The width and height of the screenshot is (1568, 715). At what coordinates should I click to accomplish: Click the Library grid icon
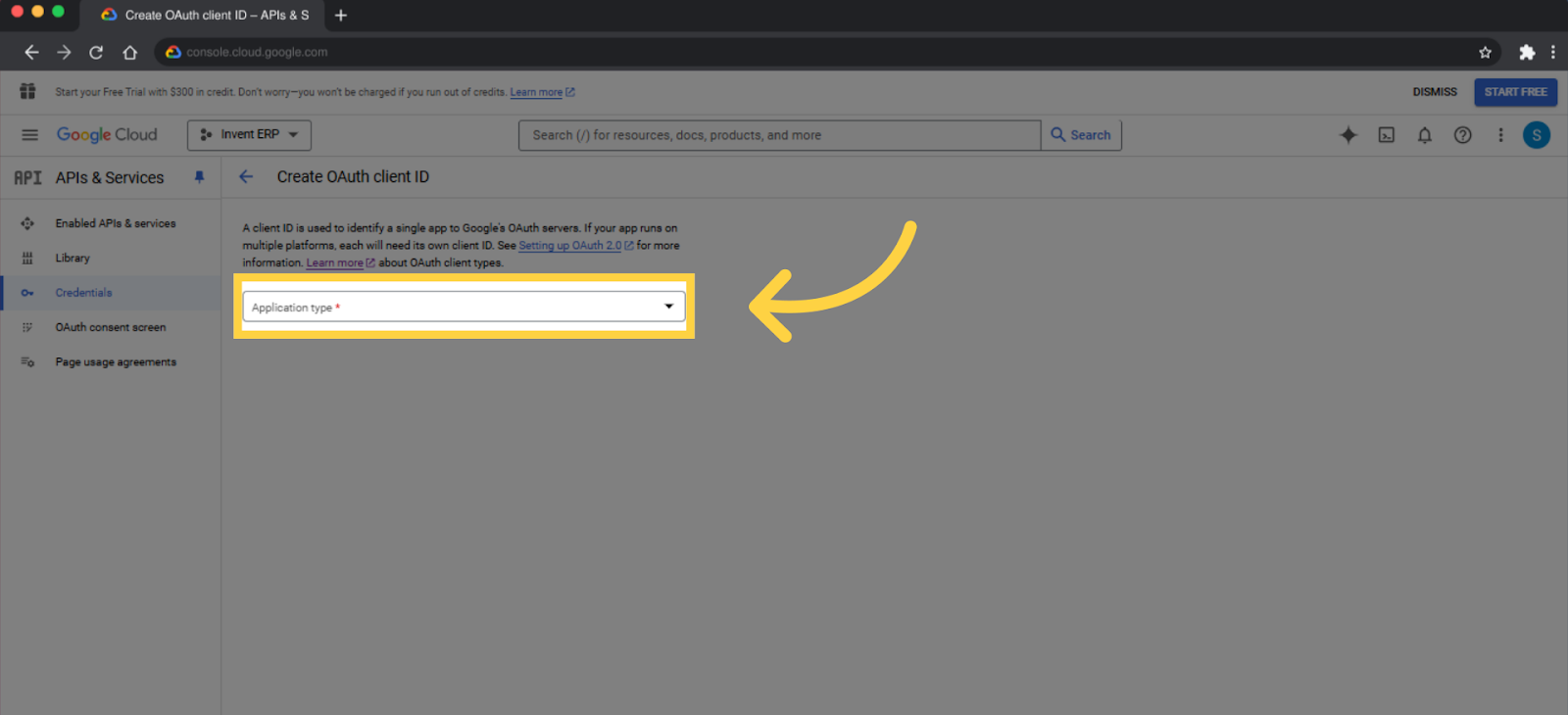tap(27, 259)
